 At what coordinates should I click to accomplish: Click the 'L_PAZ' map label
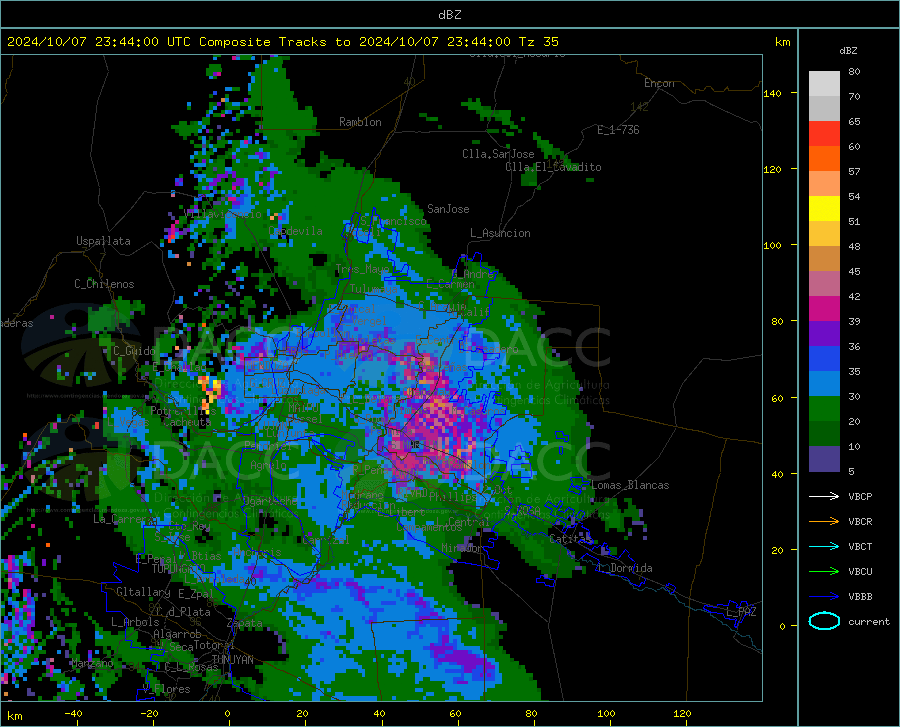pos(741,612)
